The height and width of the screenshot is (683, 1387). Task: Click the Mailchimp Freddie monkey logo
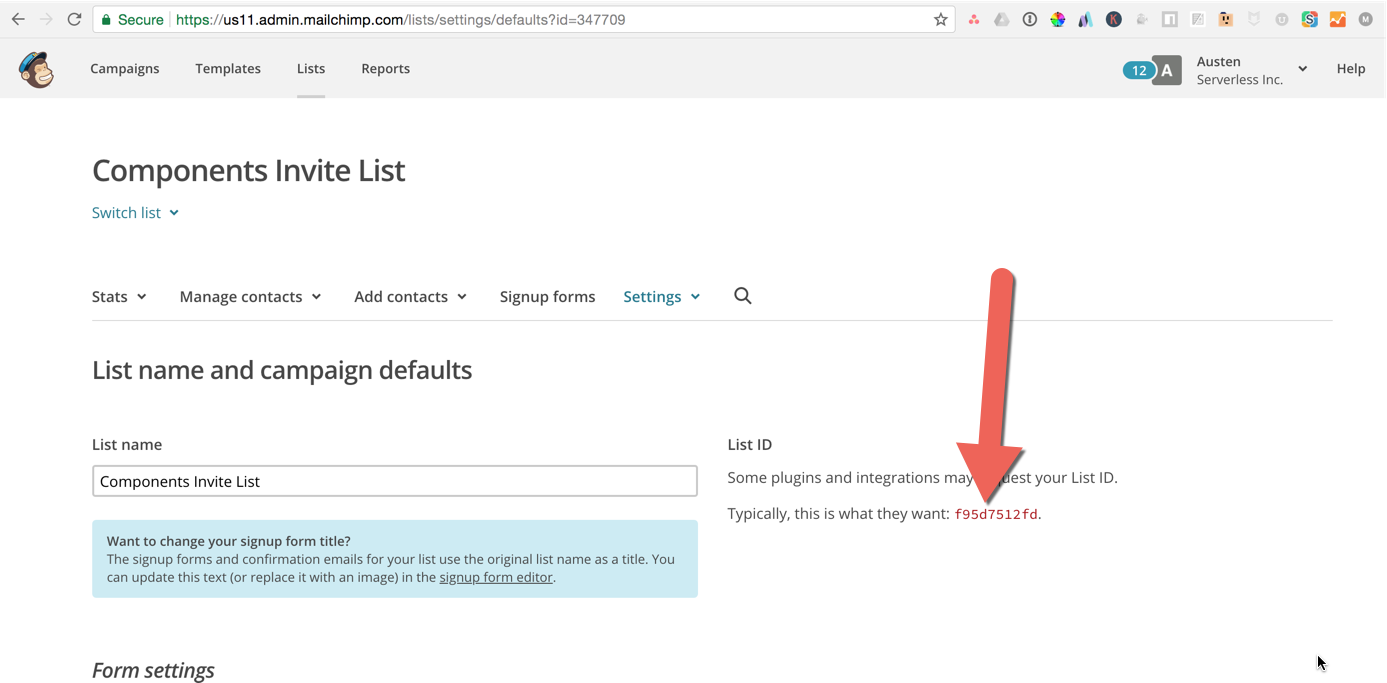[x=37, y=69]
